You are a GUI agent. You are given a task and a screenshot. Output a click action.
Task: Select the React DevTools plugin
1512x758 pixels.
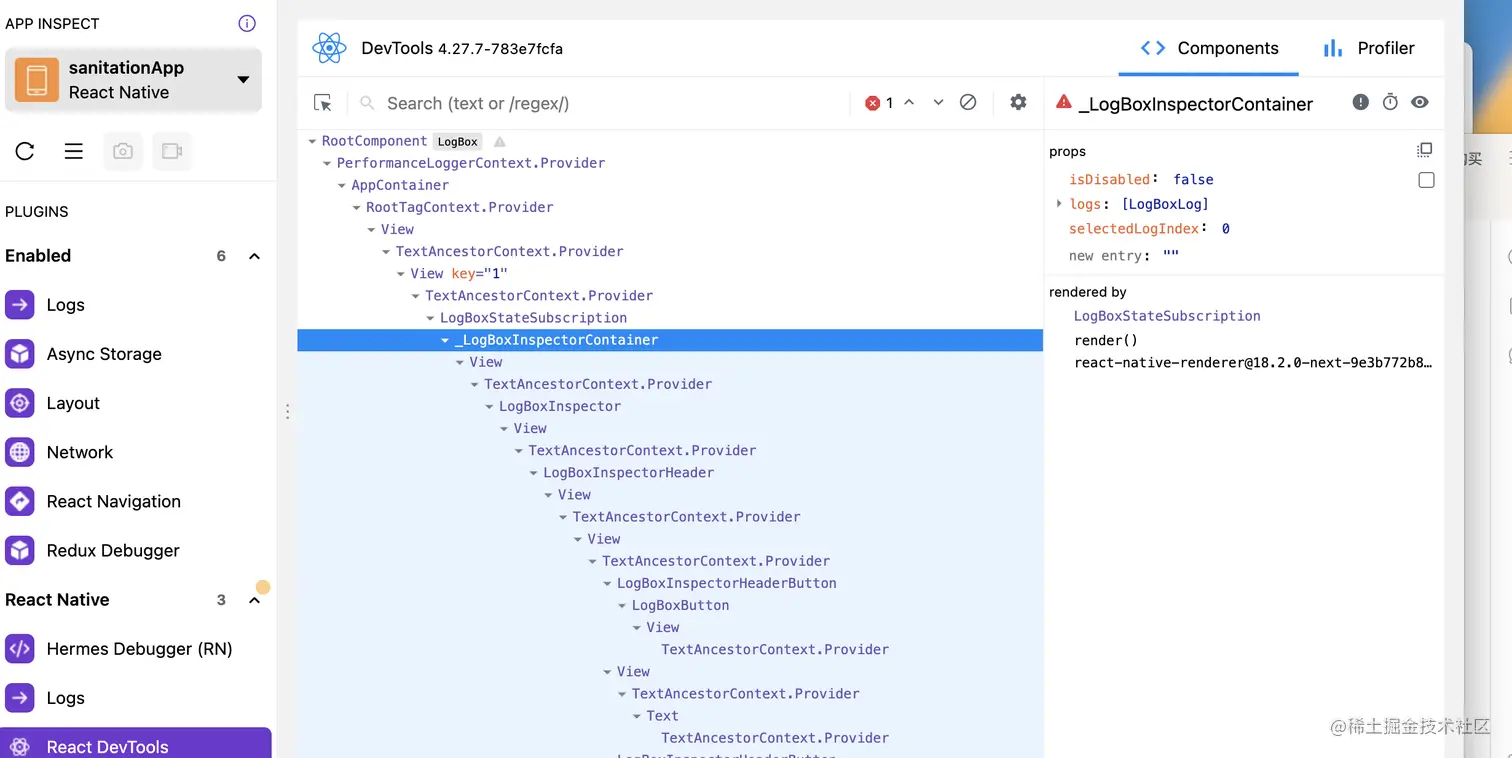(x=136, y=745)
